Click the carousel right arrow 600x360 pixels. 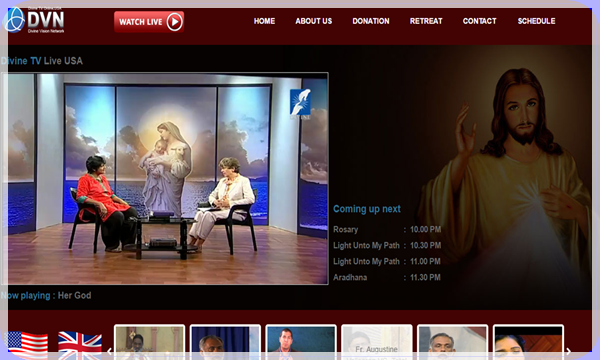[568, 351]
